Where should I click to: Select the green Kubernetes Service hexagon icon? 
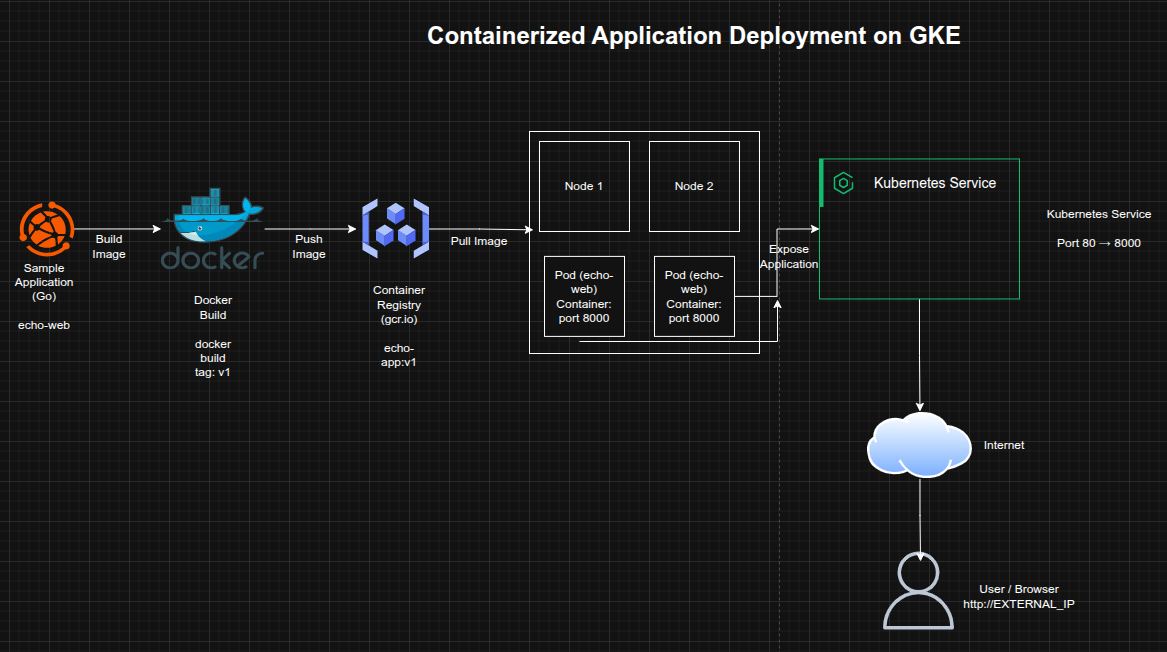click(x=843, y=183)
